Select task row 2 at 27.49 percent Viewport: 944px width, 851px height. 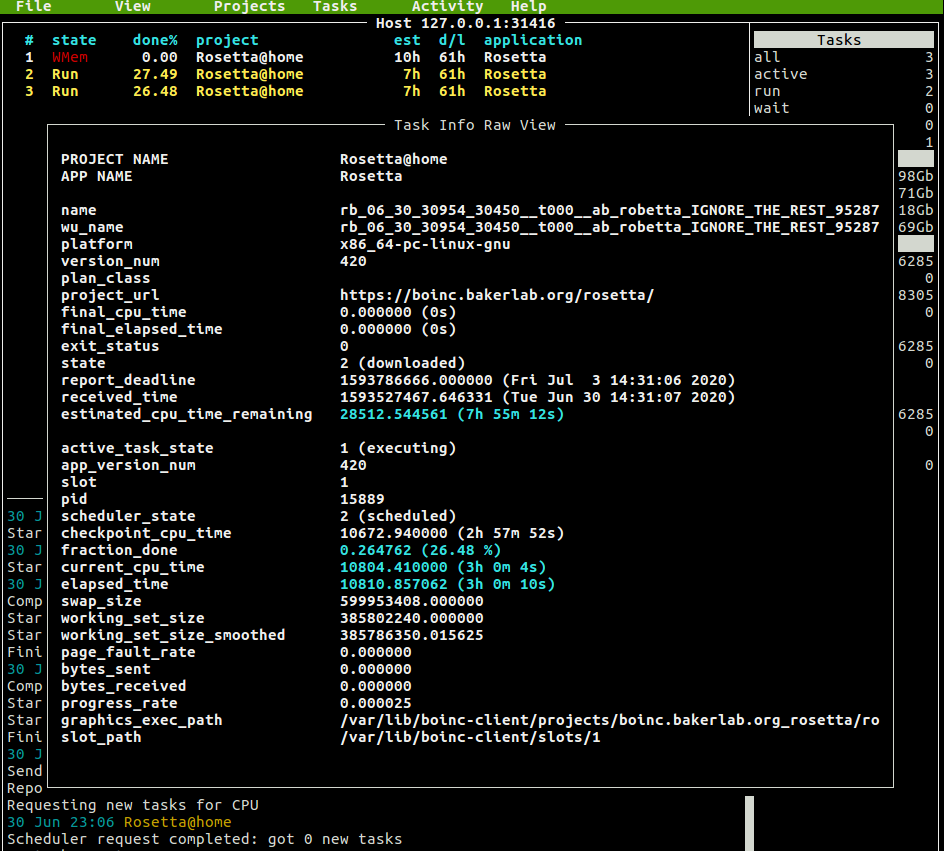click(285, 74)
